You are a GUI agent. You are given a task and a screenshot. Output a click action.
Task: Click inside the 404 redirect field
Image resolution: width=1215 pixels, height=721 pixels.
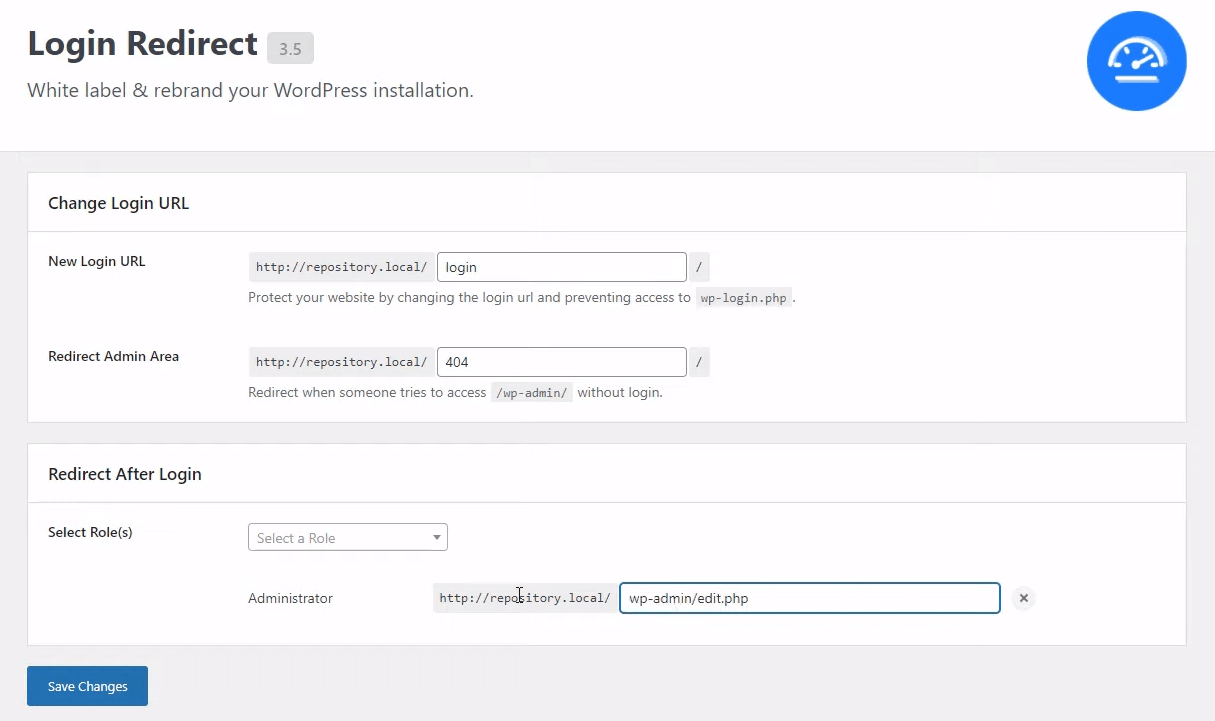point(561,361)
